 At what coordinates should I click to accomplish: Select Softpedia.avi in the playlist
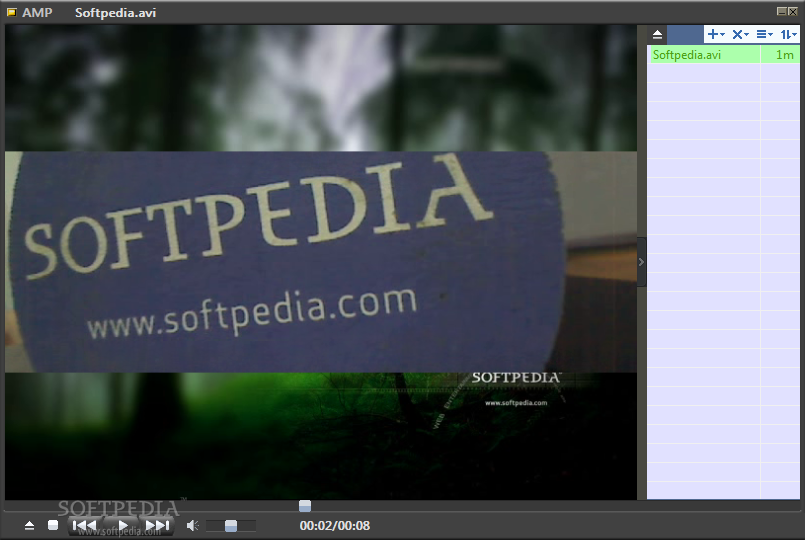coord(705,55)
